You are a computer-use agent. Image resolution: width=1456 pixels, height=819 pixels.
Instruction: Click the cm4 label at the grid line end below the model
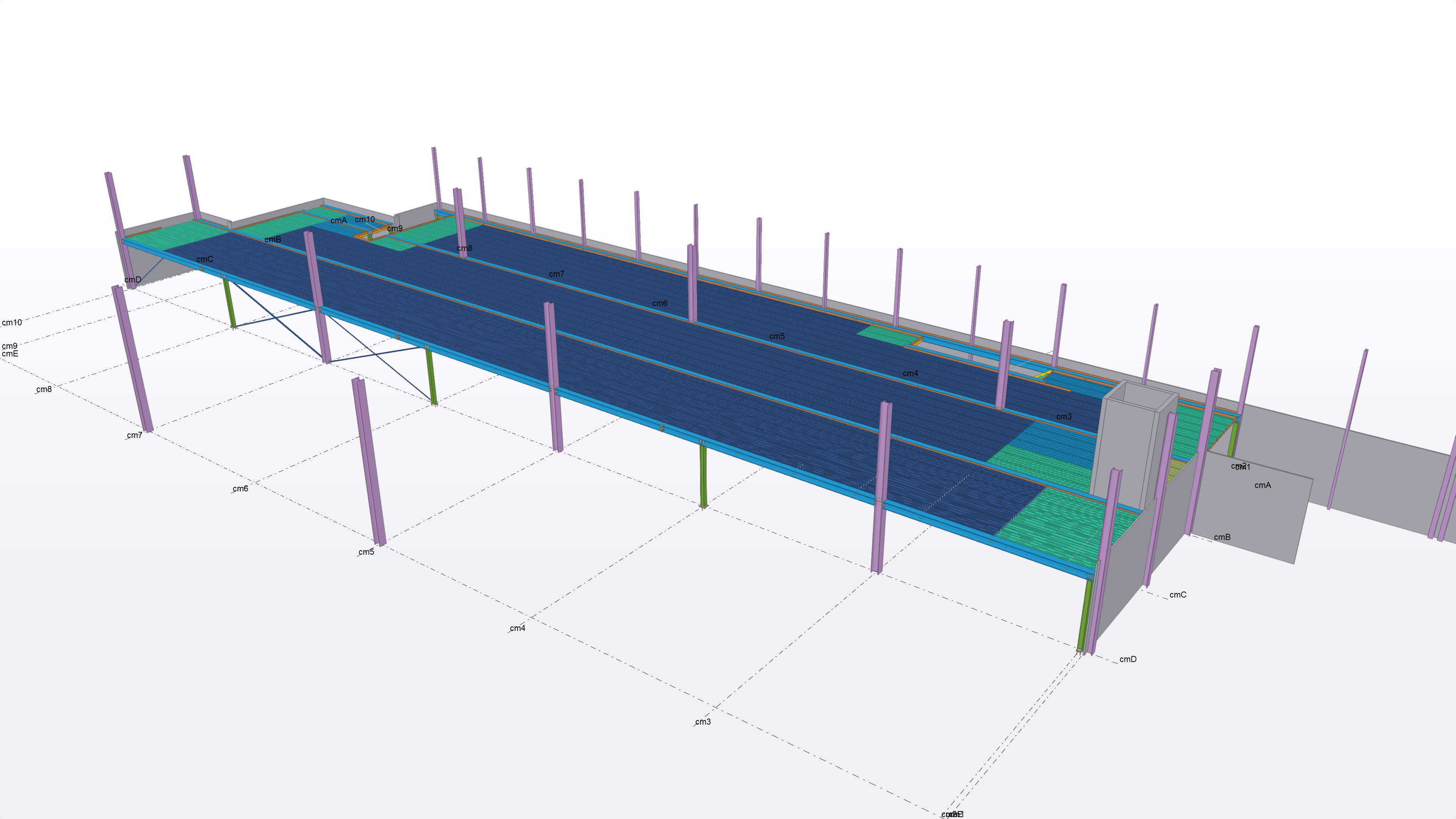[x=517, y=628]
